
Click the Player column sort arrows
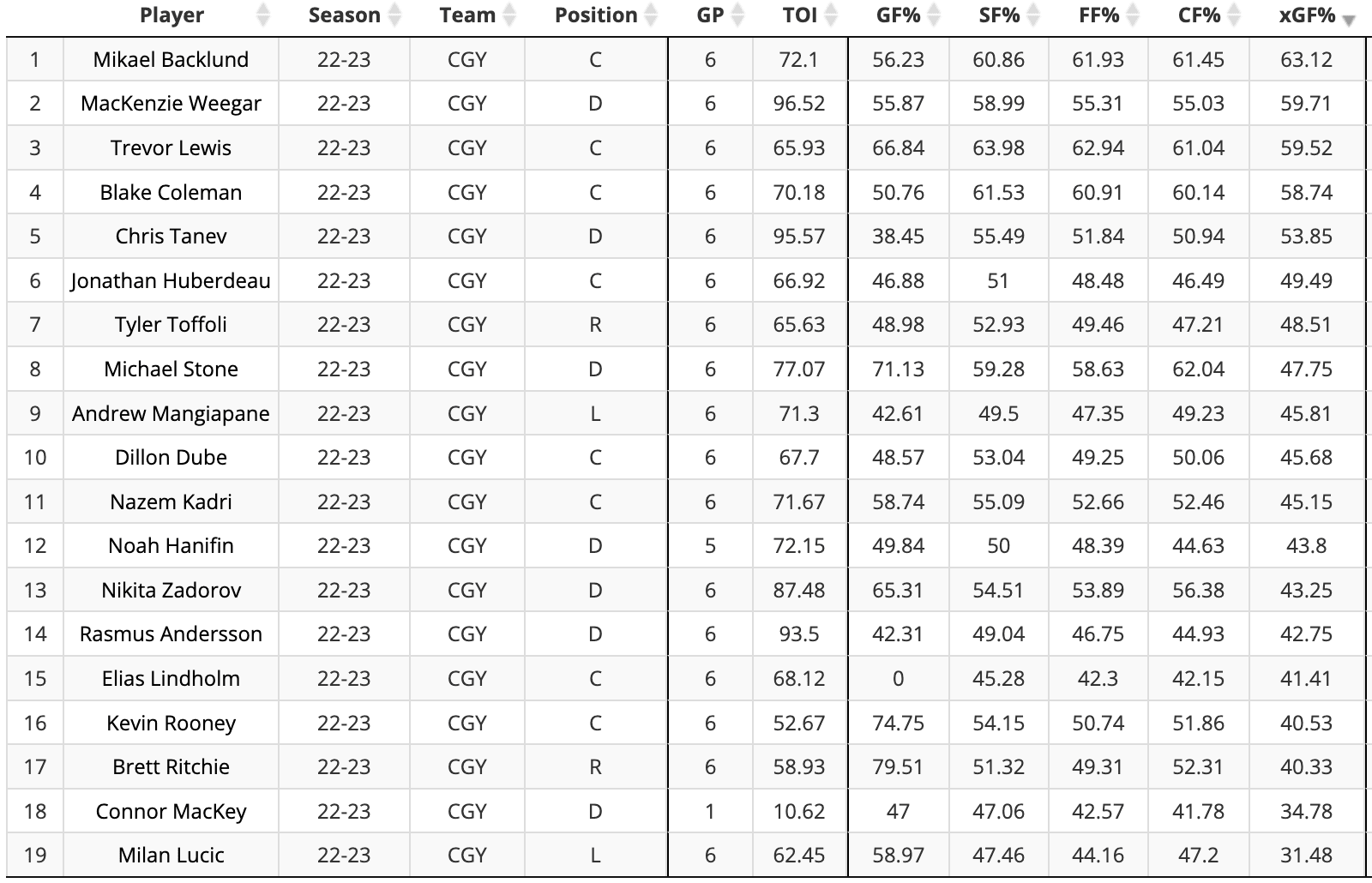tap(263, 15)
